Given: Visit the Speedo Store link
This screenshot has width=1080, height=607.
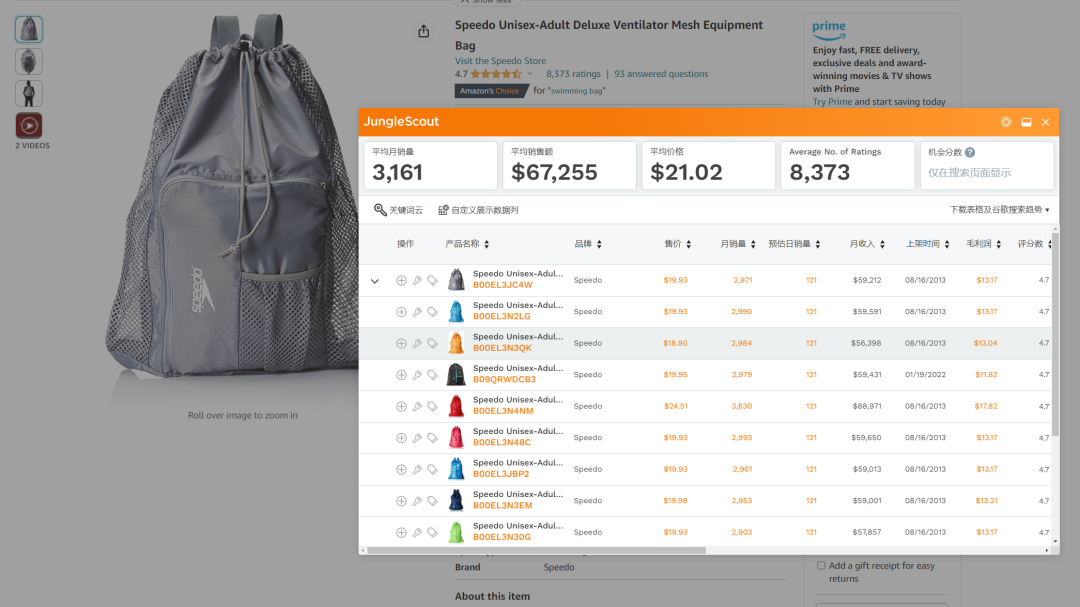Looking at the screenshot, I should coord(500,61).
